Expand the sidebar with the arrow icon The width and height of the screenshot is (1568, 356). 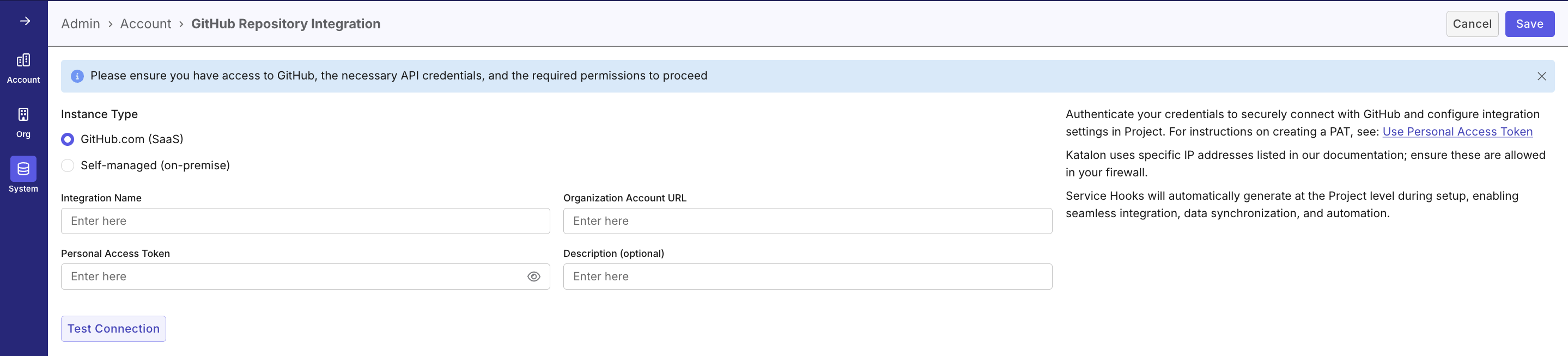(x=25, y=21)
